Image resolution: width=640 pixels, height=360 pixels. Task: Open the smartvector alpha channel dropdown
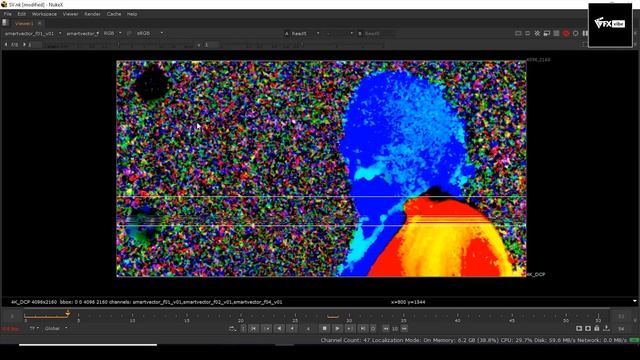click(x=82, y=33)
